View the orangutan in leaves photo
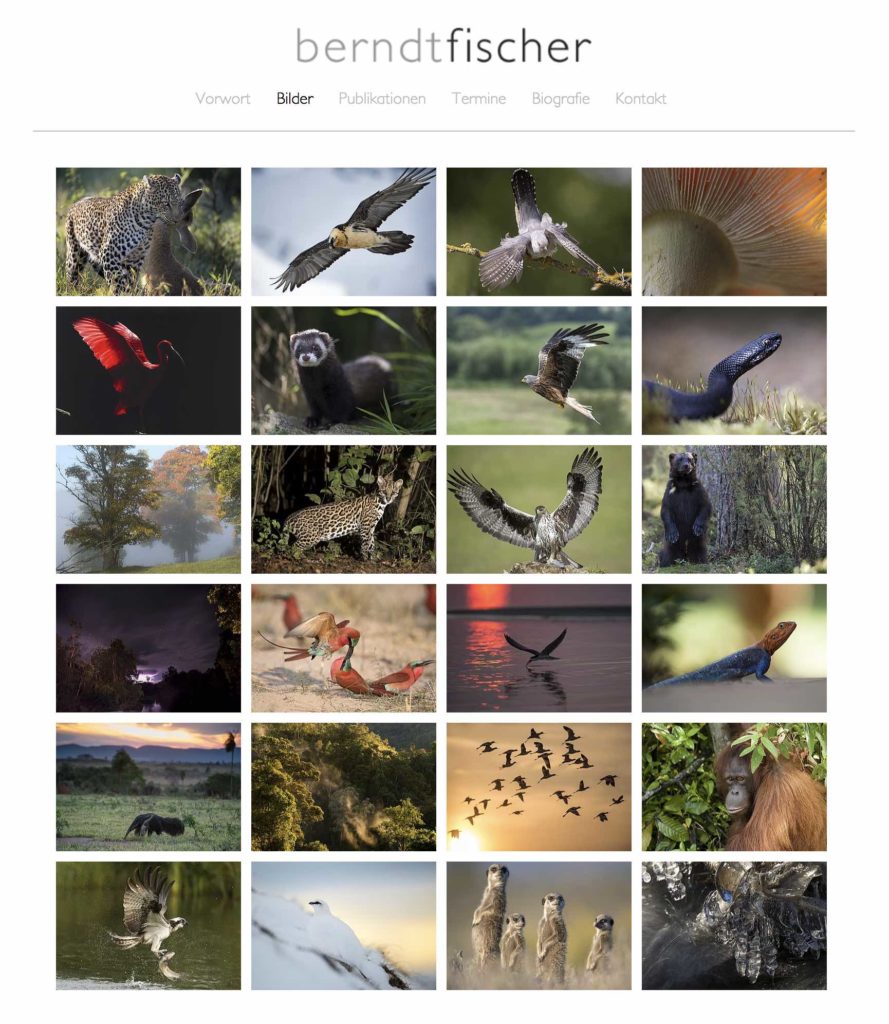This screenshot has height=1024, width=889. coord(734,787)
